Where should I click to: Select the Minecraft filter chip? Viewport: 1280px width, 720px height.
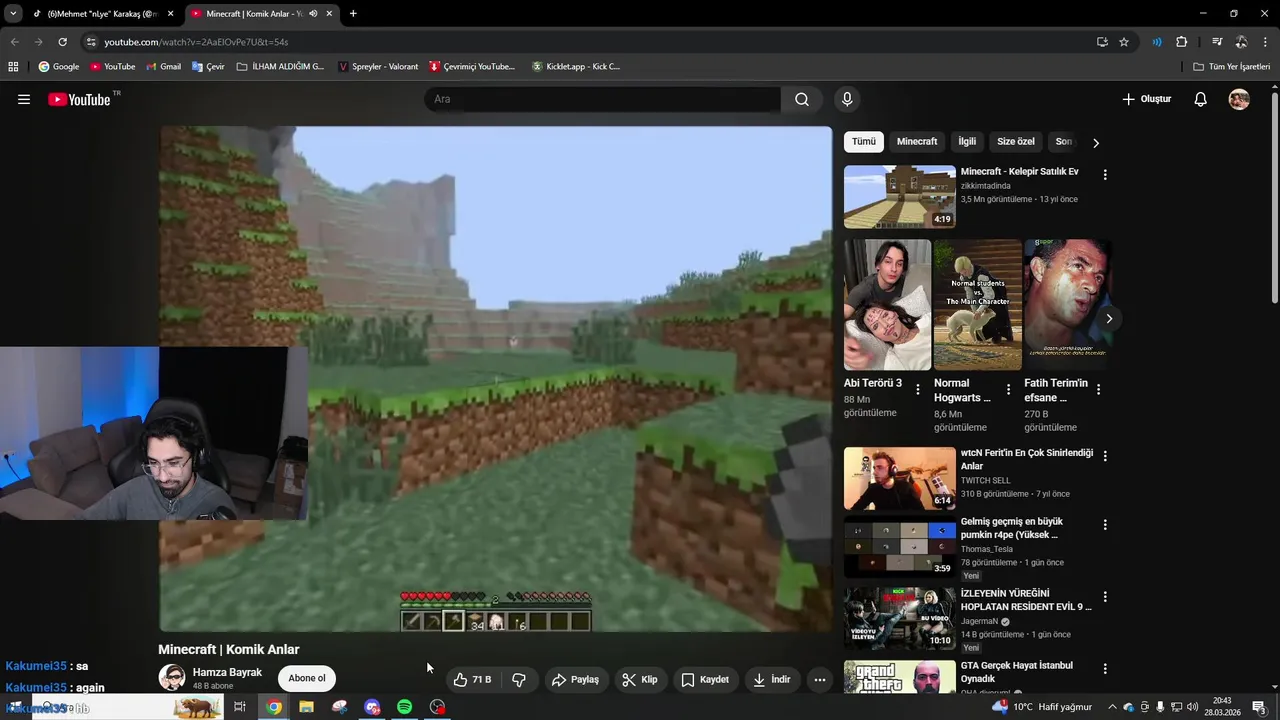[917, 142]
